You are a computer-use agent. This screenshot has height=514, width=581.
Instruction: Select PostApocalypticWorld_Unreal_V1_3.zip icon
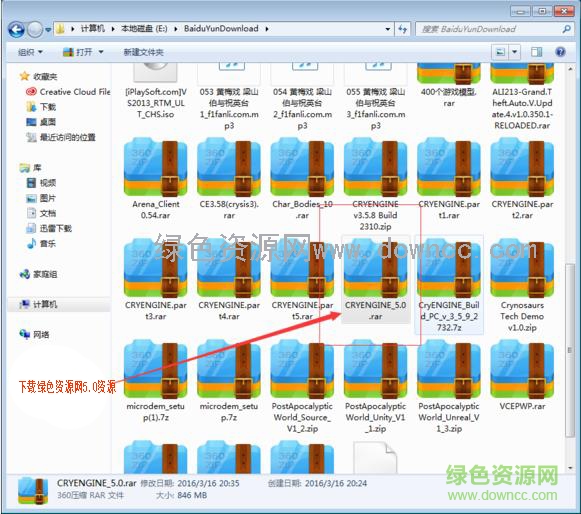pos(449,369)
